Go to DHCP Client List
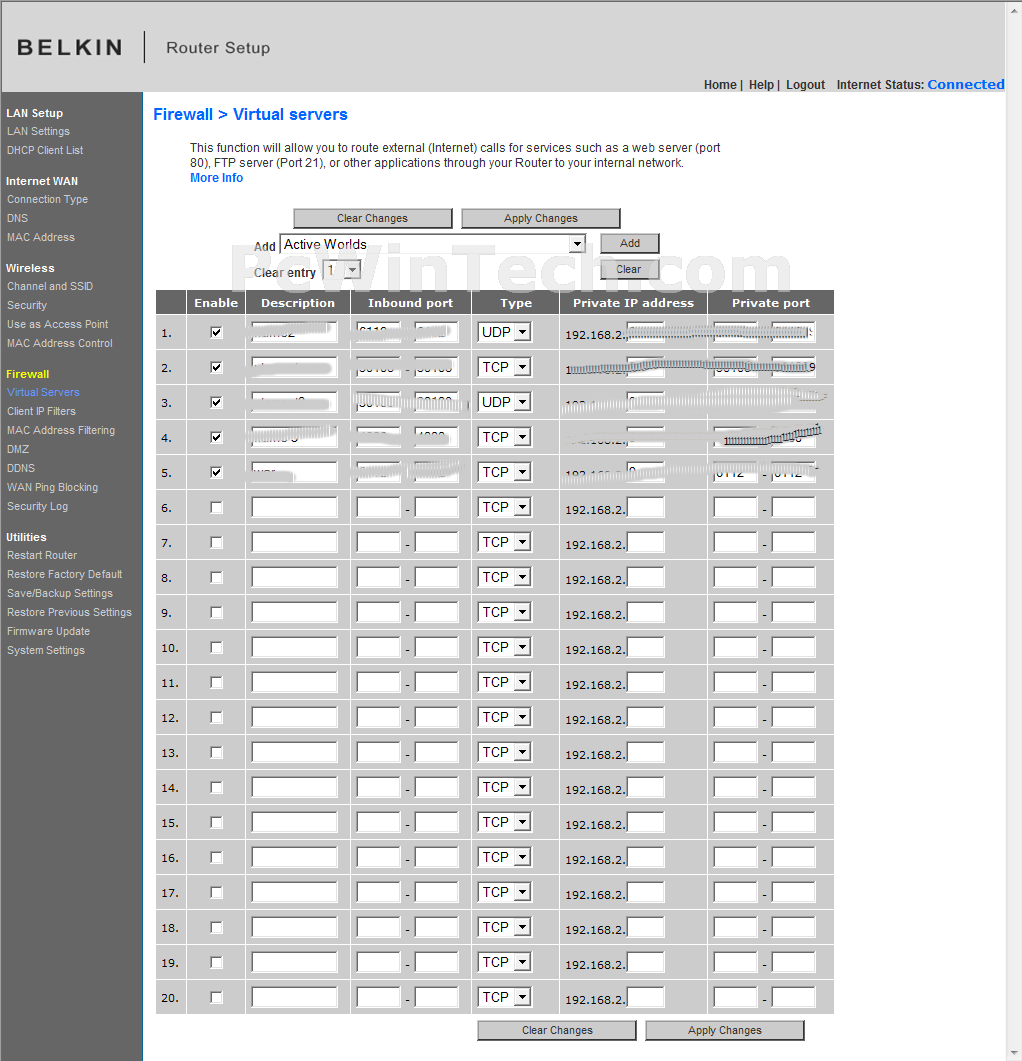Image resolution: width=1022 pixels, height=1061 pixels. pos(45,150)
